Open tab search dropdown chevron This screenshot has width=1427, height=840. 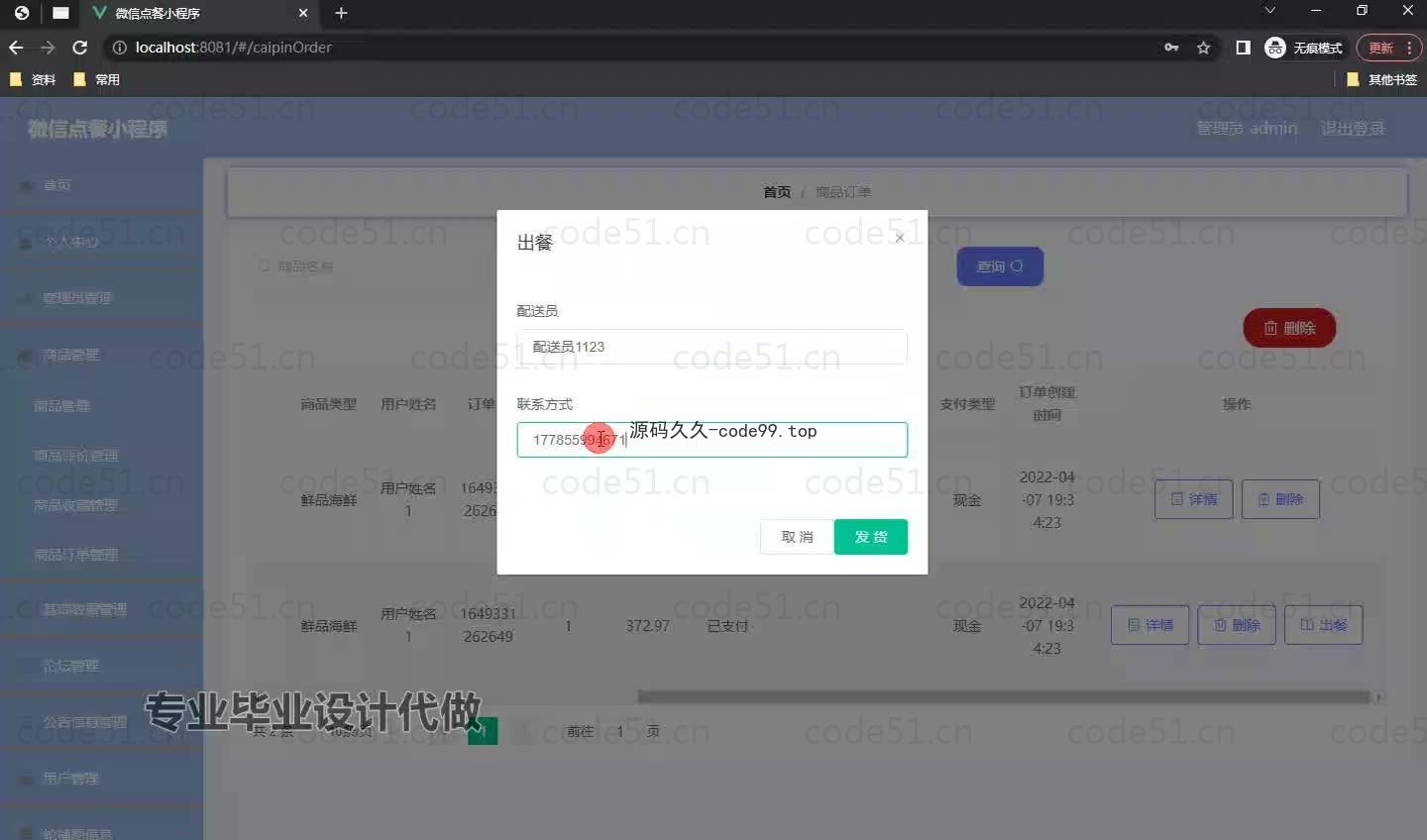1270,10
